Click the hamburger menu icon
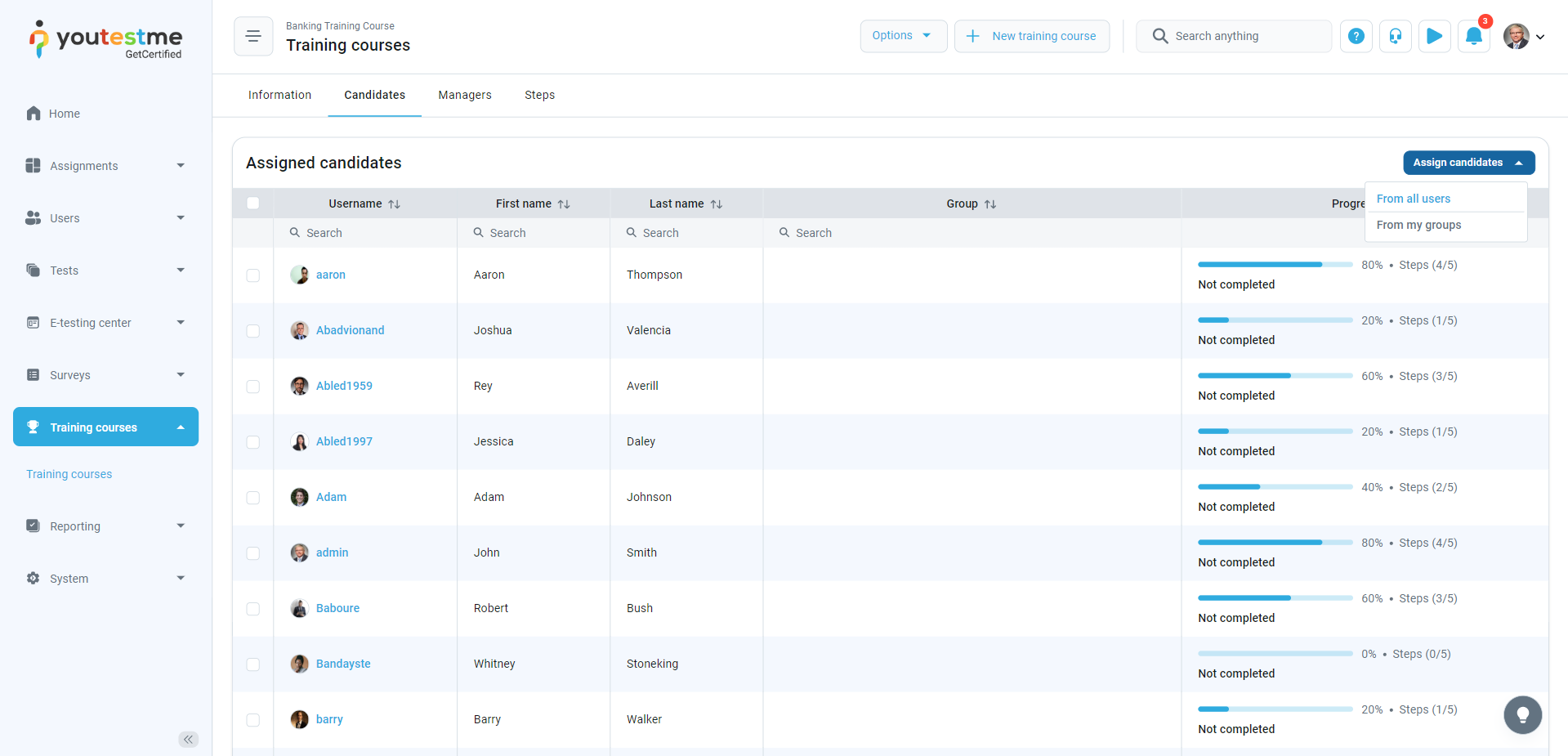Viewport: 1568px width, 756px height. (x=253, y=36)
